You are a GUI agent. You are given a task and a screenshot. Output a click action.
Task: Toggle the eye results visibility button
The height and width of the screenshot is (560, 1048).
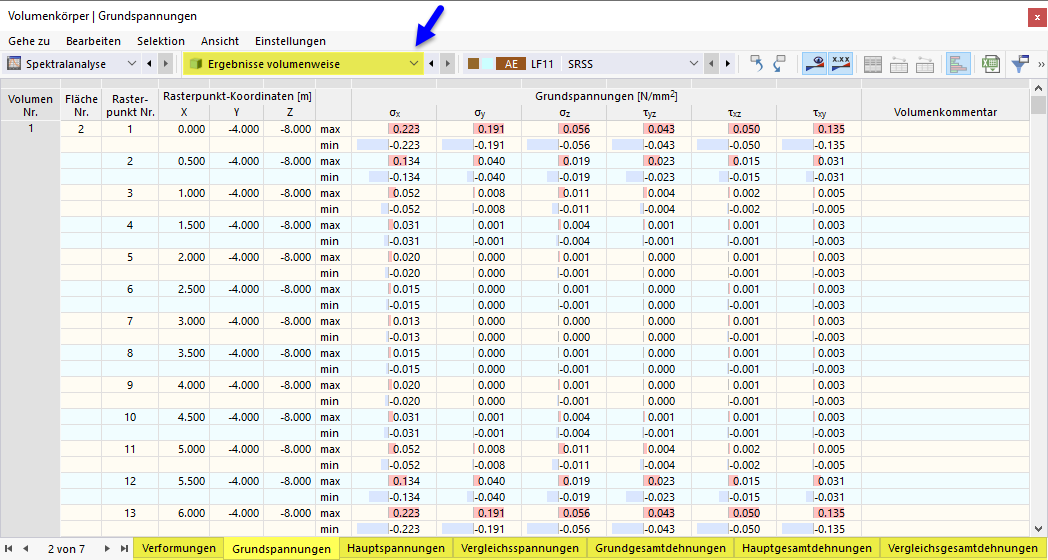coord(815,64)
